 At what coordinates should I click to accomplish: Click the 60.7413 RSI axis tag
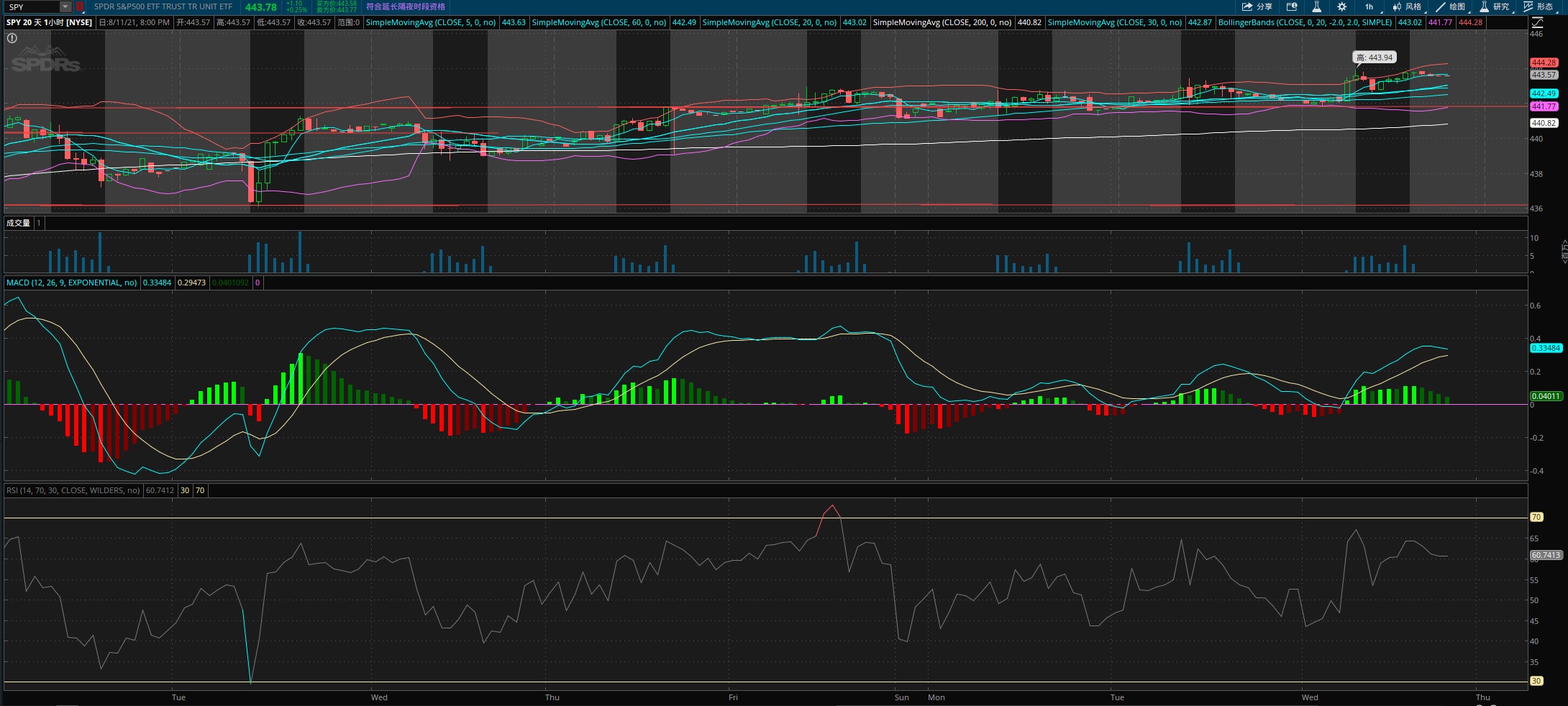[x=1546, y=555]
